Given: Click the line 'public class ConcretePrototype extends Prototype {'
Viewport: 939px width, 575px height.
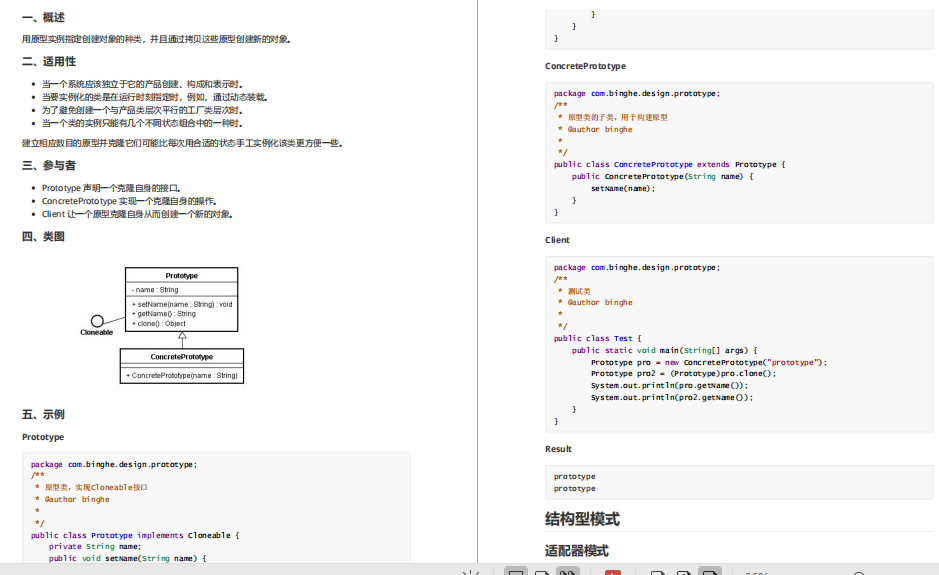Looking at the screenshot, I should tap(670, 164).
